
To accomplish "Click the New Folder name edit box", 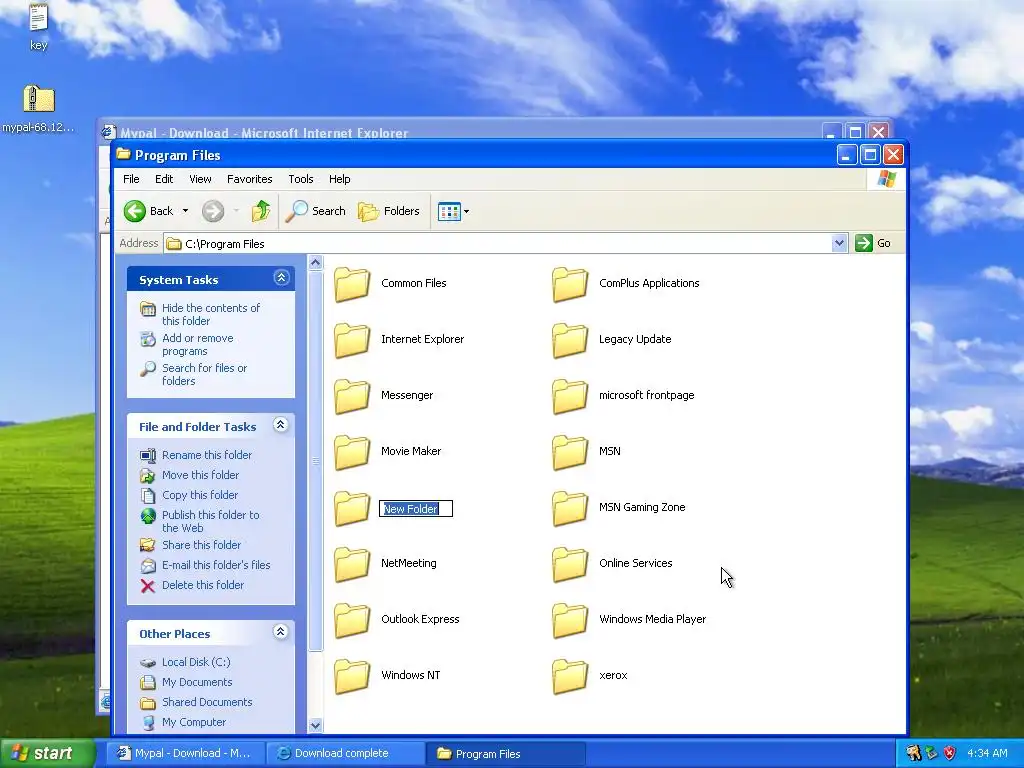I will coord(416,509).
